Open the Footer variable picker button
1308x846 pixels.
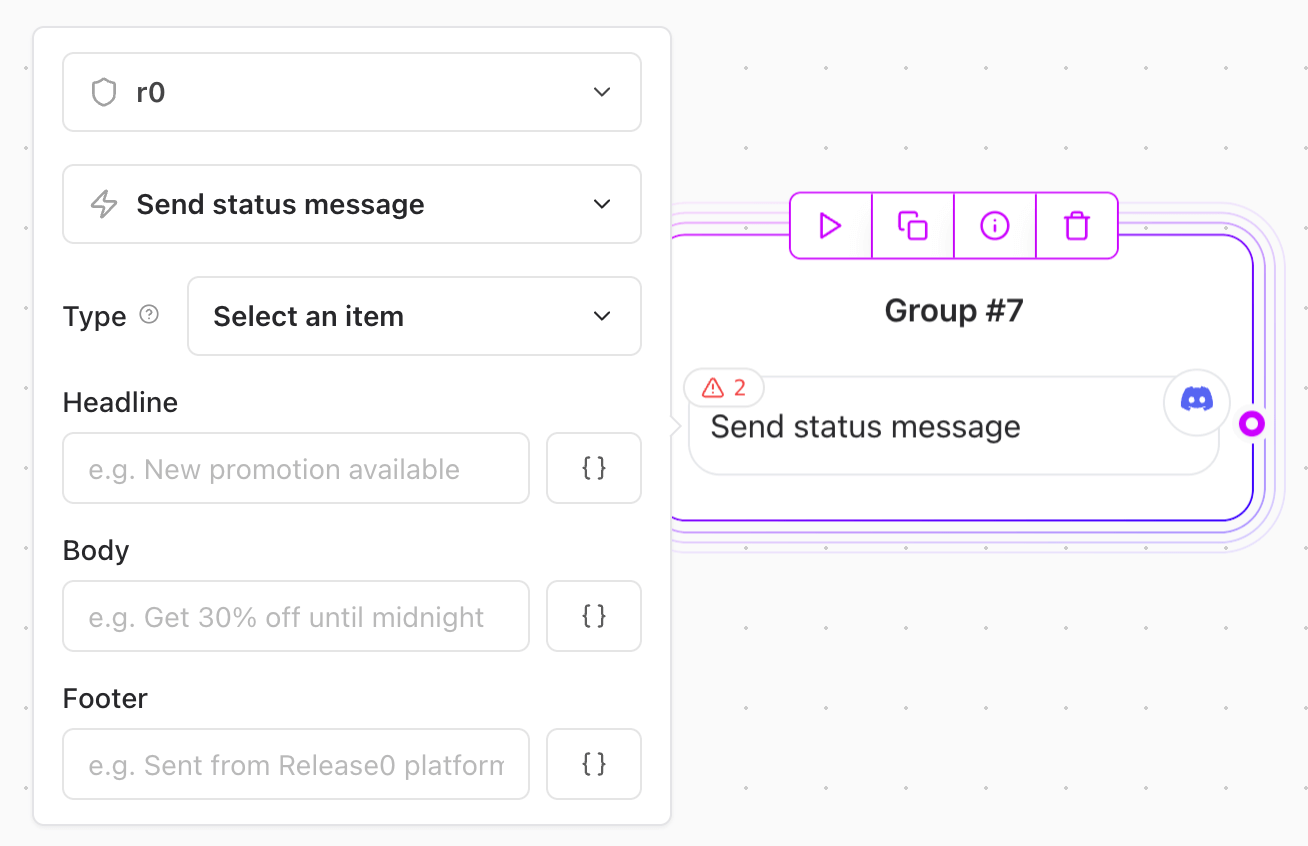pyautogui.click(x=593, y=764)
